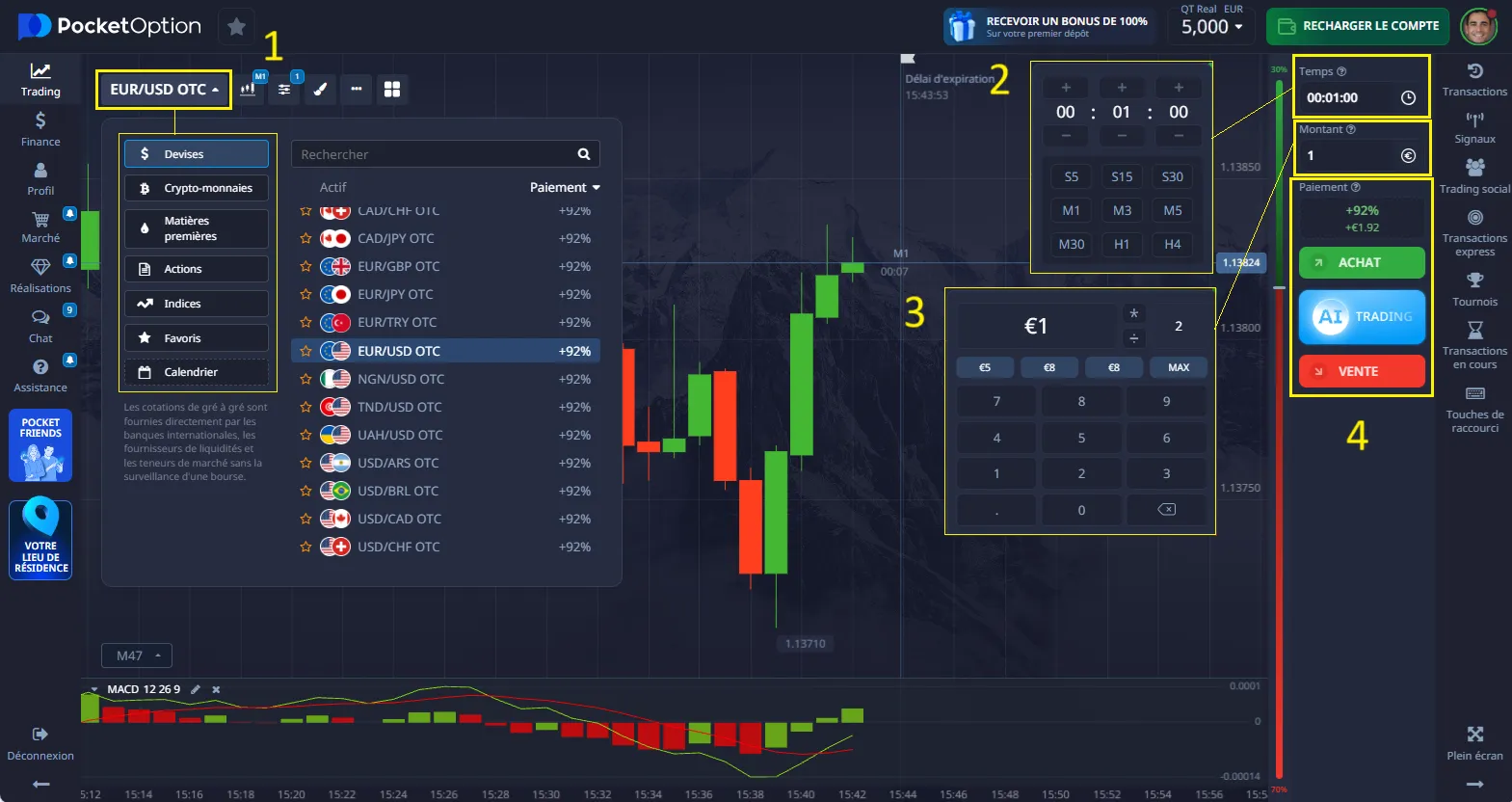The height and width of the screenshot is (802, 1512).
Task: Open the AI TRADING button
Action: (1362, 317)
